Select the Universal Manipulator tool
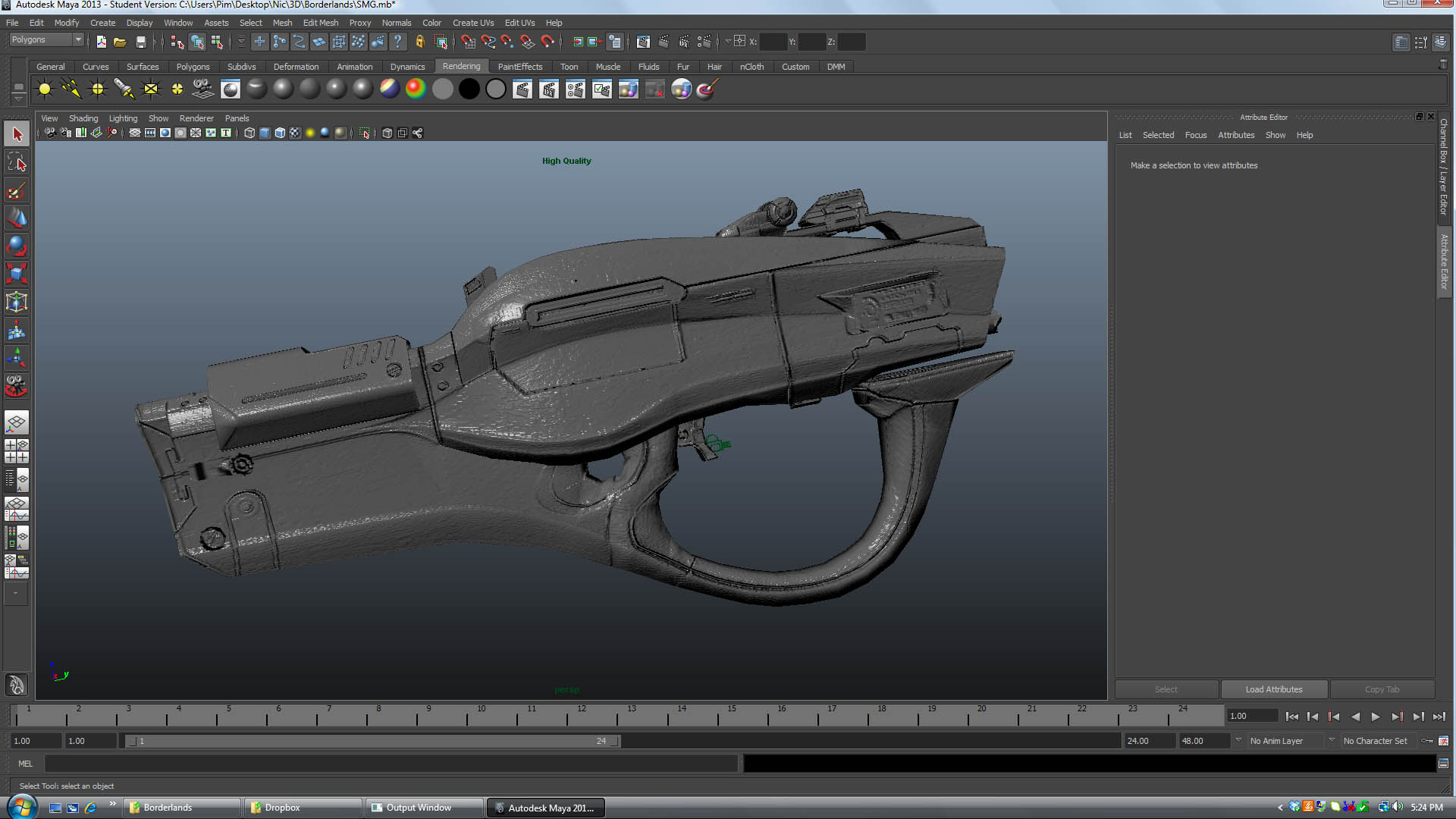This screenshot has width=1456, height=819. (17, 302)
